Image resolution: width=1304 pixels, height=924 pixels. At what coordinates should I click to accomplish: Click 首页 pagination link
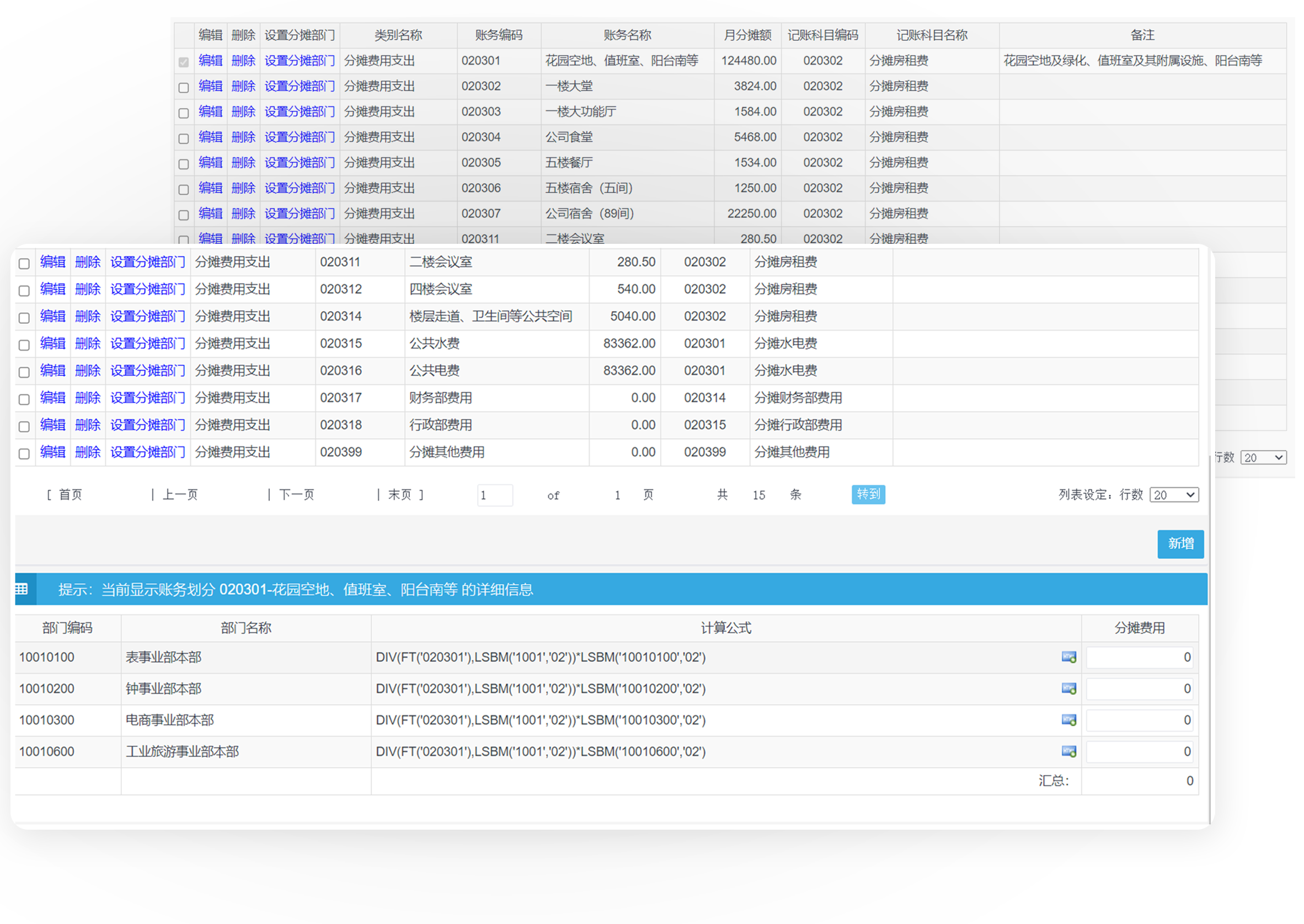click(x=71, y=494)
